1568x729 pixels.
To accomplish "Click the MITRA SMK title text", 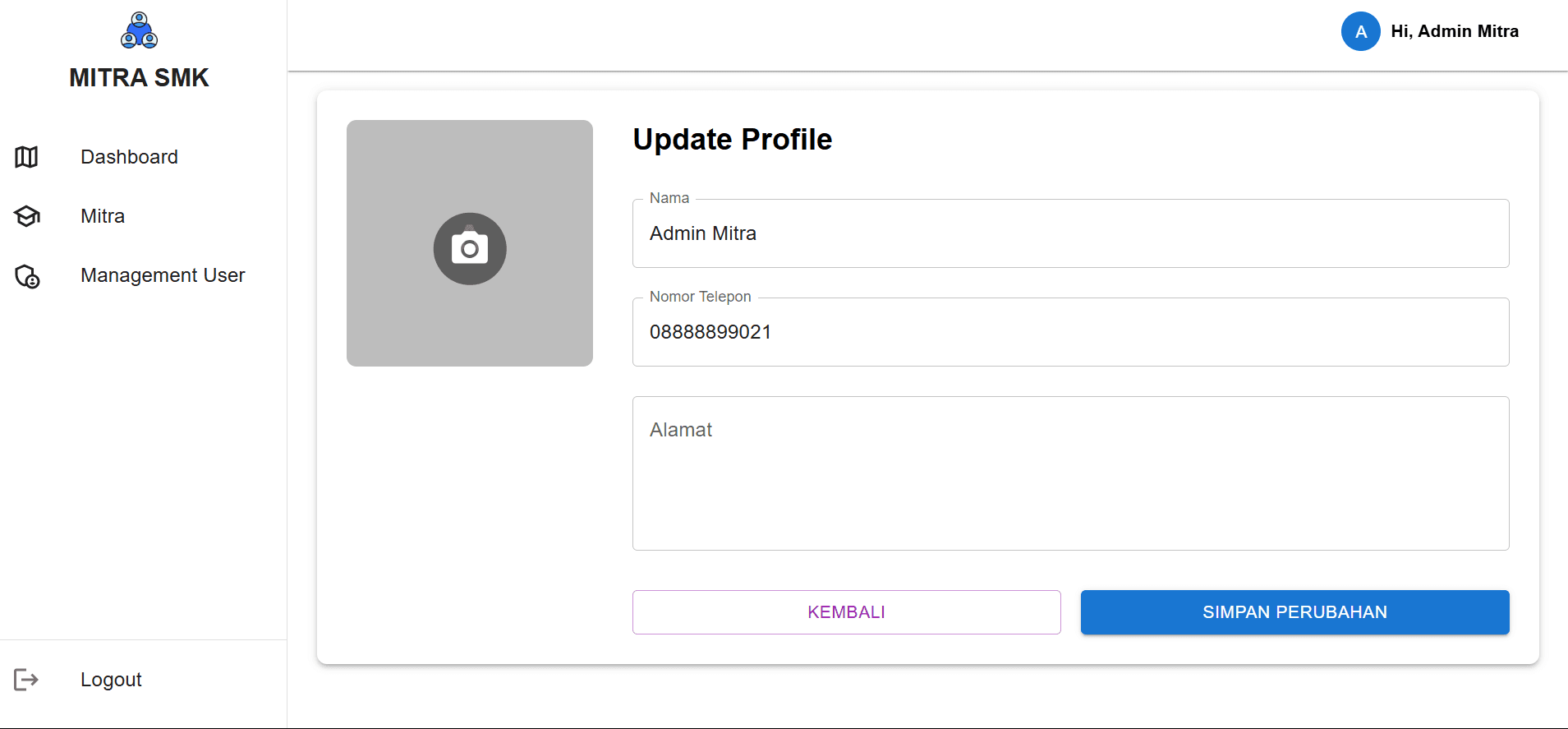I will click(139, 77).
